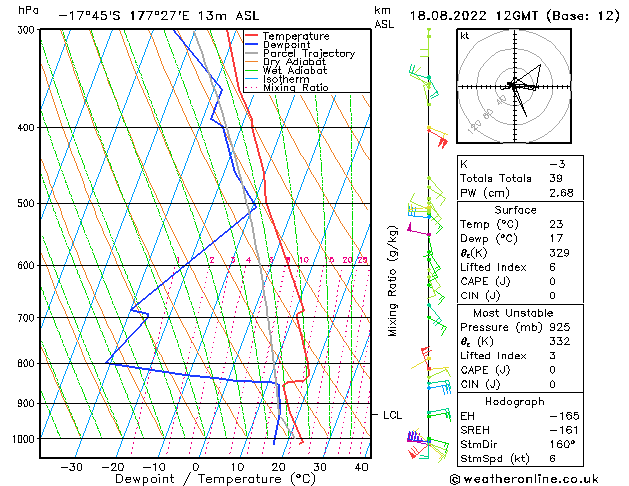Viewport: 629px width, 486px height.
Task: Click the StmSpd (kt) row
Action: pyautogui.click(x=520, y=459)
